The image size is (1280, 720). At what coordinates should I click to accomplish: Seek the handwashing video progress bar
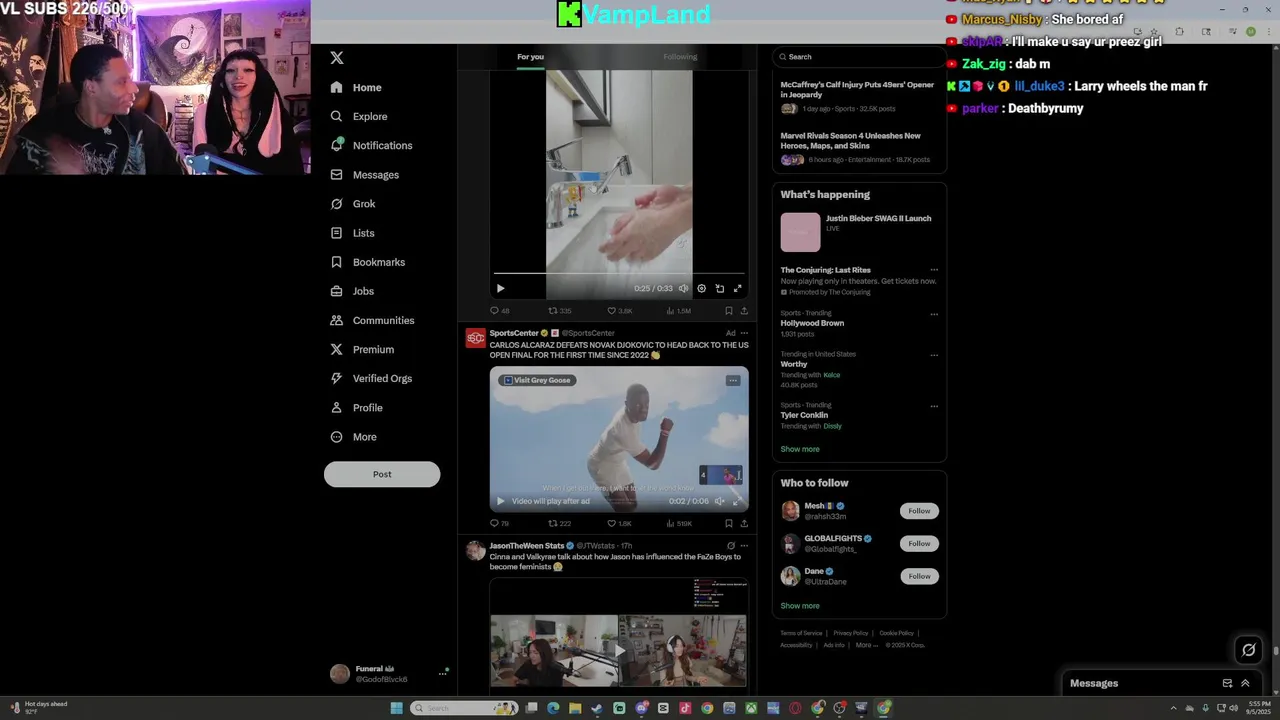point(619,273)
